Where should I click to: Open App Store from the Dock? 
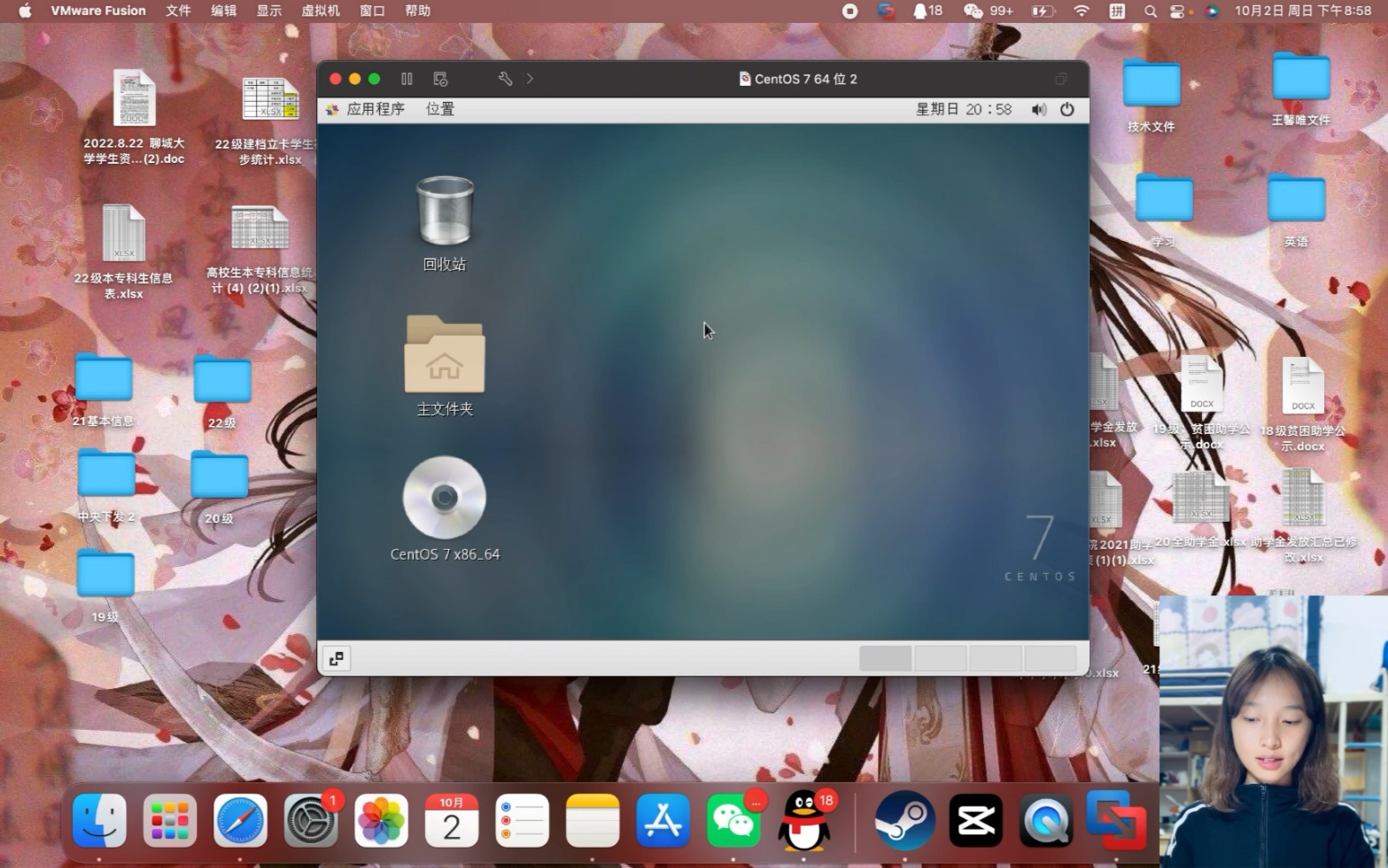coord(663,820)
